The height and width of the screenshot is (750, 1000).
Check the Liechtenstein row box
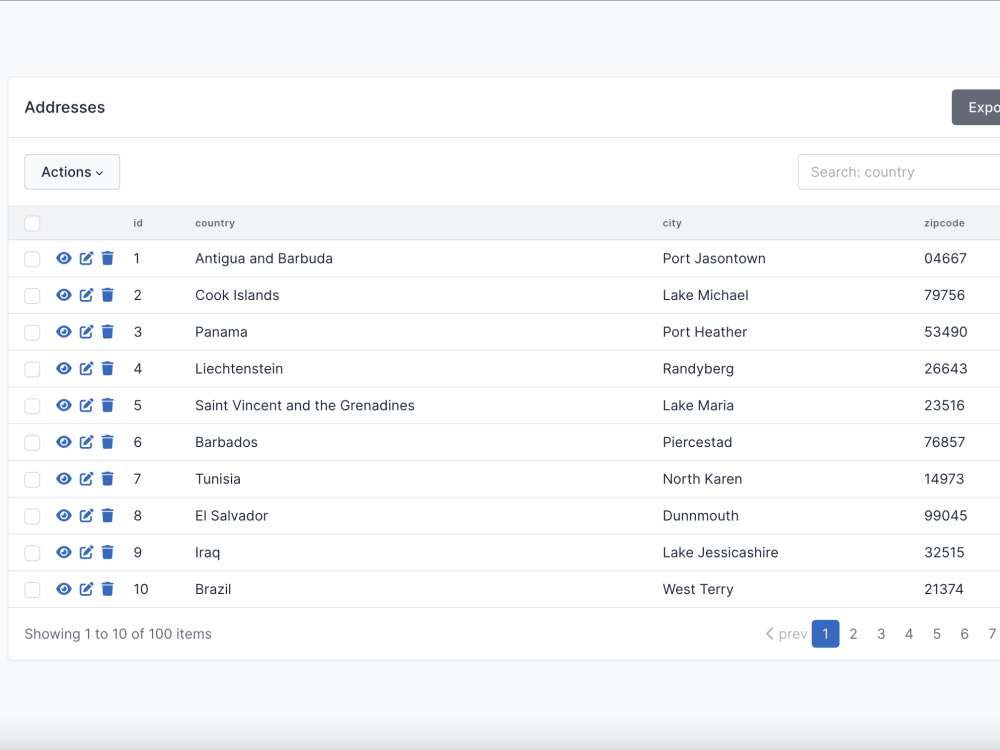pyautogui.click(x=32, y=369)
